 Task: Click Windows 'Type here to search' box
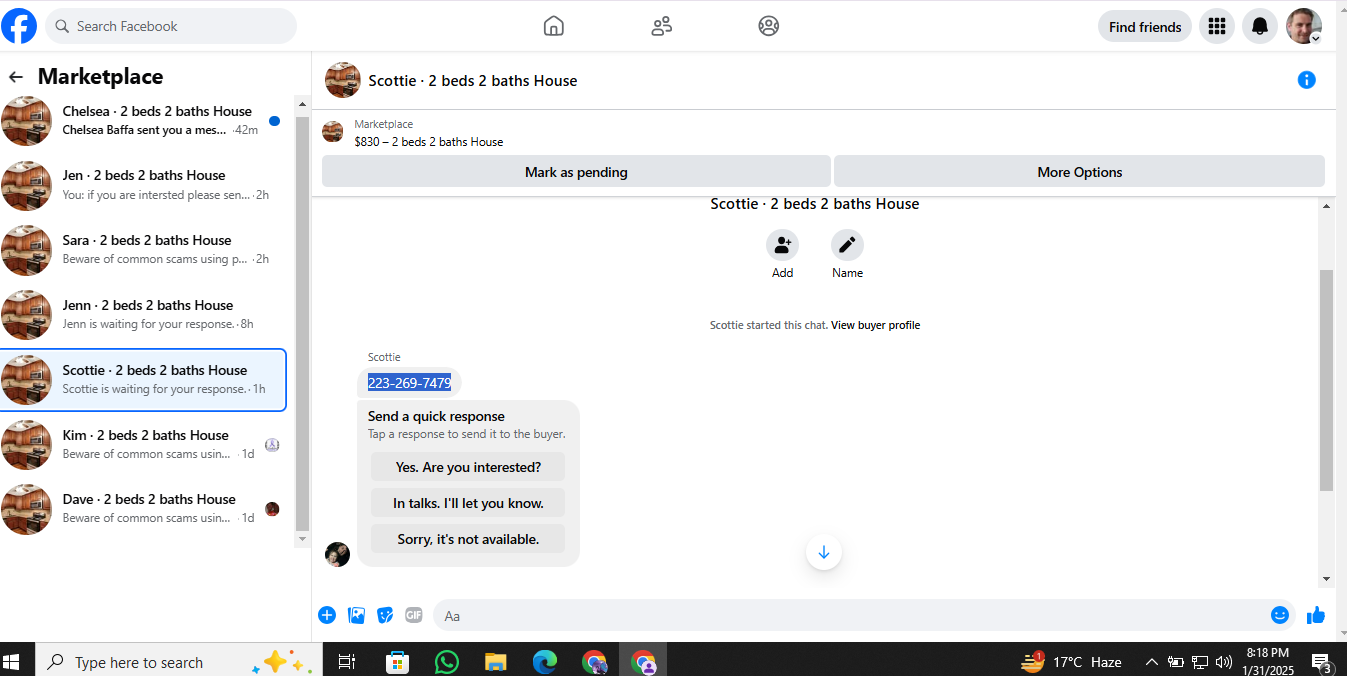tap(179, 662)
